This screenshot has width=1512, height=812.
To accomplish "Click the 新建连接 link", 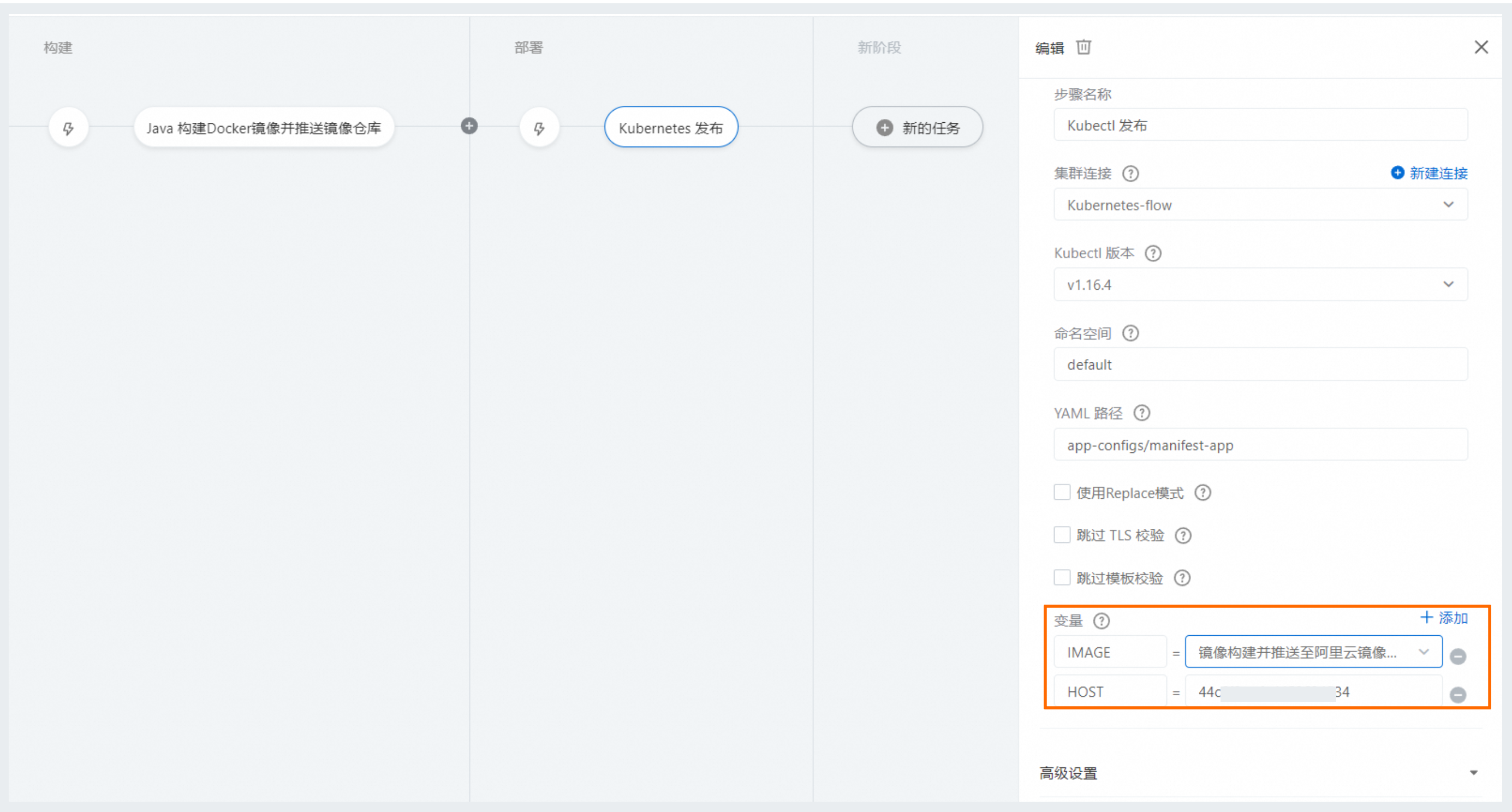I will tap(1429, 173).
